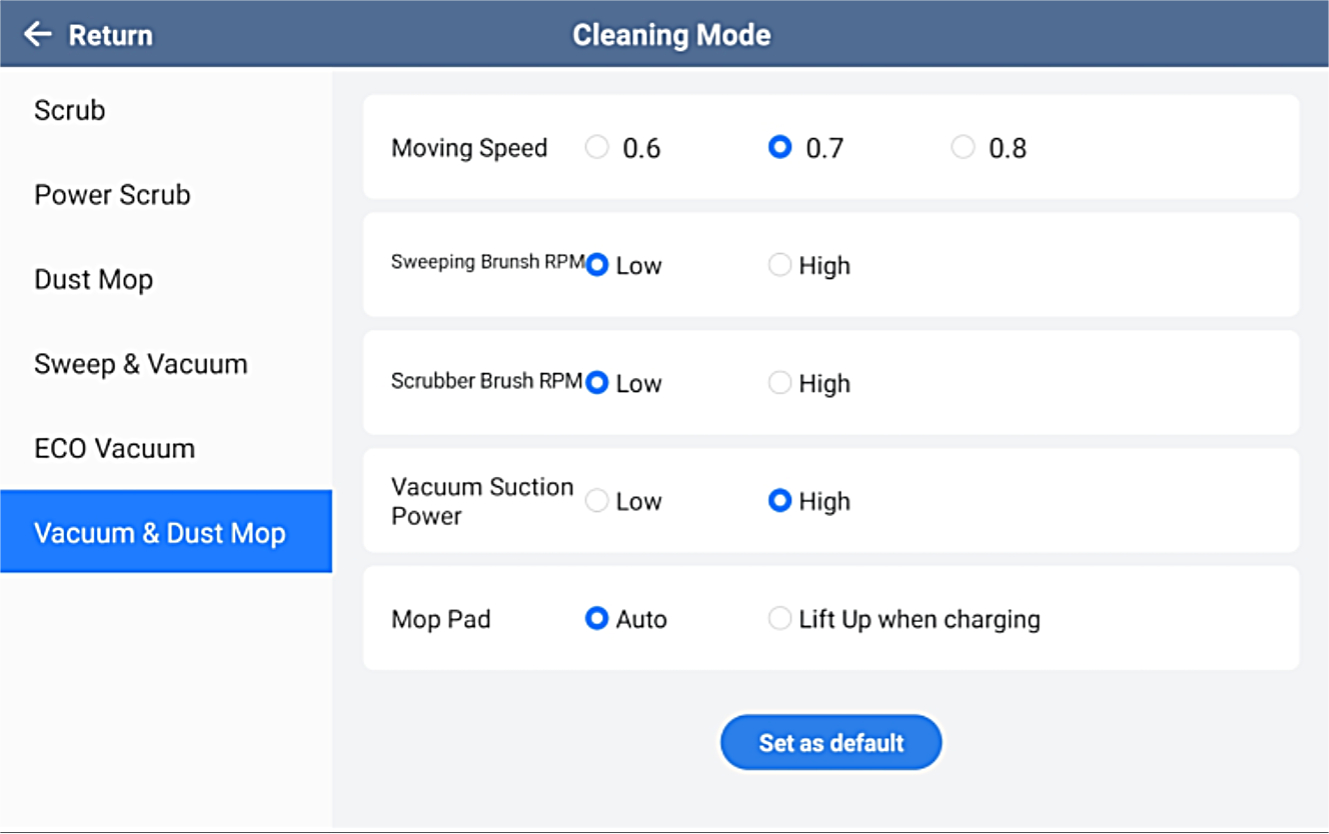The height and width of the screenshot is (834, 1329).
Task: Set Vacuum Suction Power to High
Action: pos(780,501)
